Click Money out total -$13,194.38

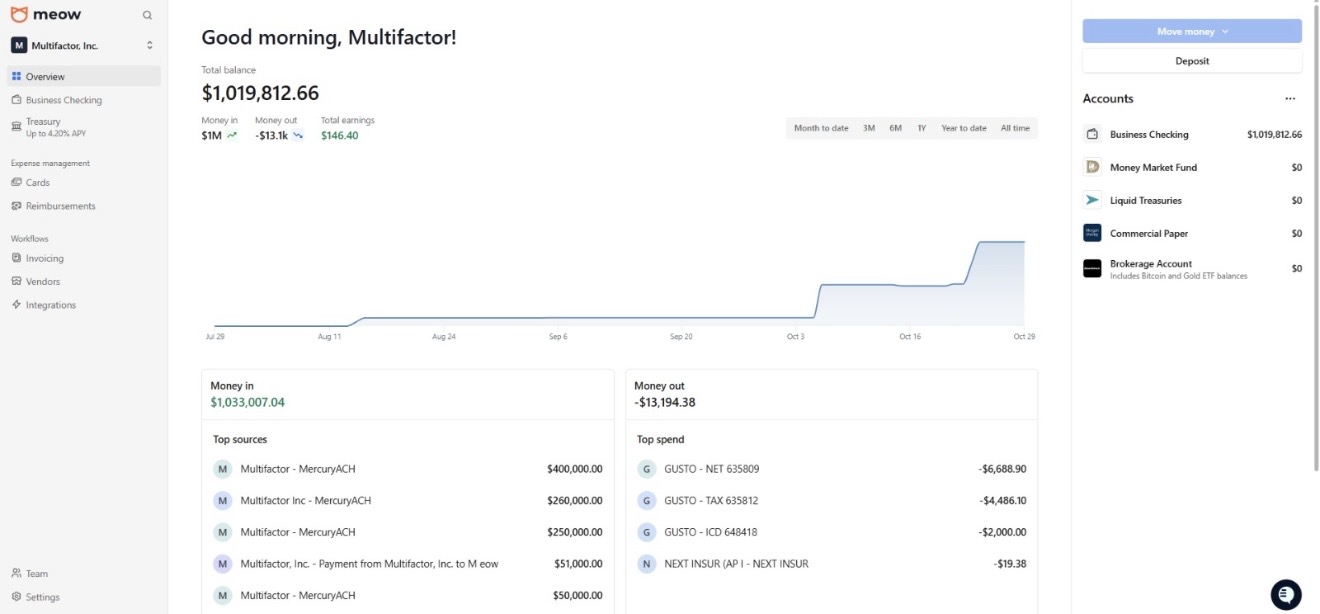[664, 402]
